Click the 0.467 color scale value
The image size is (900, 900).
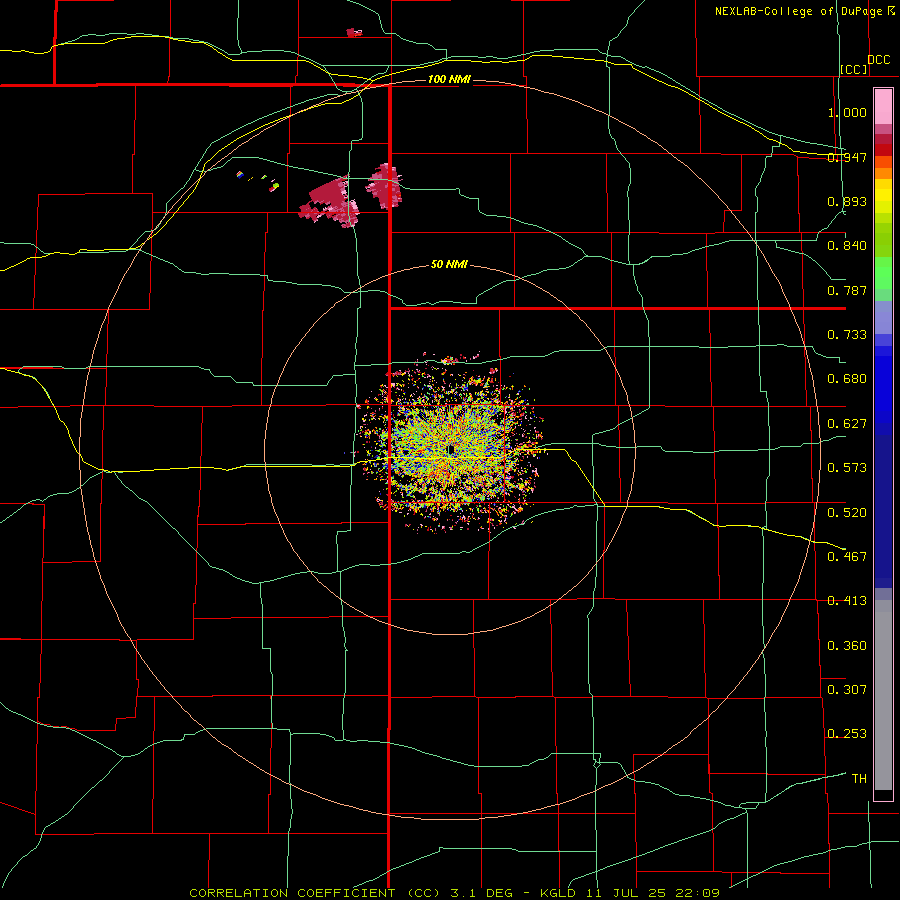pyautogui.click(x=847, y=557)
